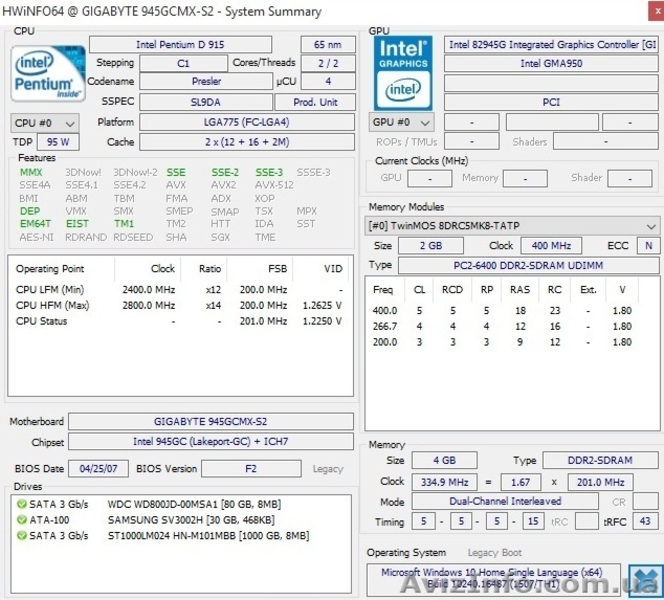Expand the TwinMOS 8DRC5MK8-TATP memory module dropdown
Viewport: 664px width, 600px height.
click(x=512, y=226)
